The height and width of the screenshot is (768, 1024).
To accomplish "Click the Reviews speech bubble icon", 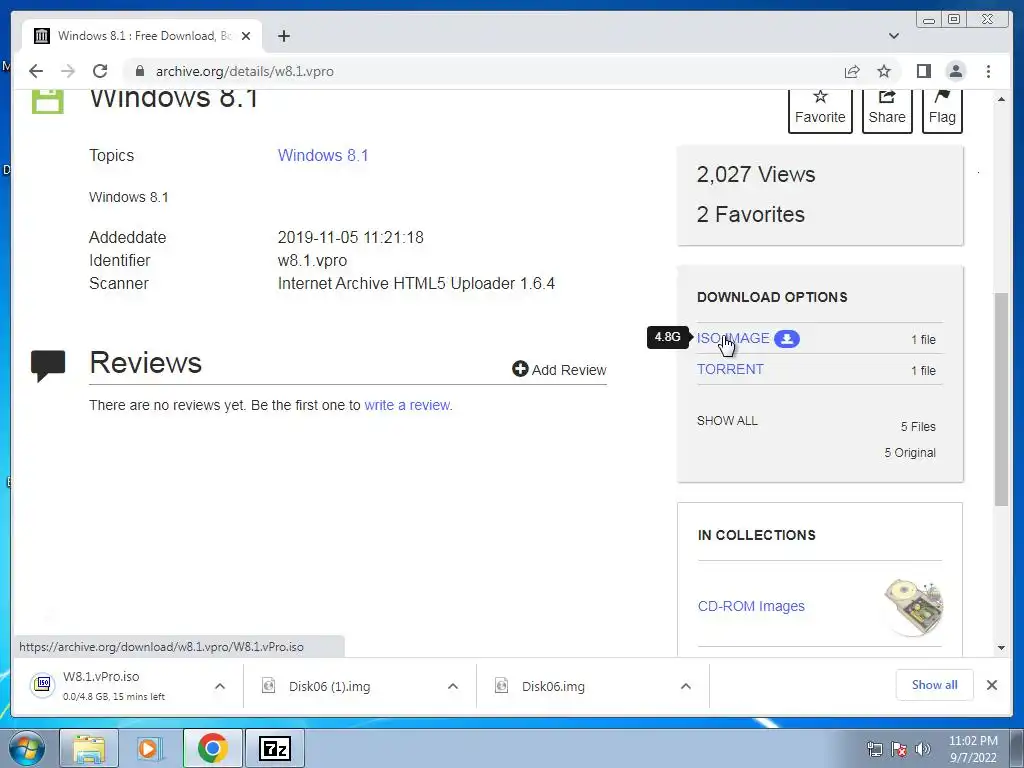I will [48, 366].
